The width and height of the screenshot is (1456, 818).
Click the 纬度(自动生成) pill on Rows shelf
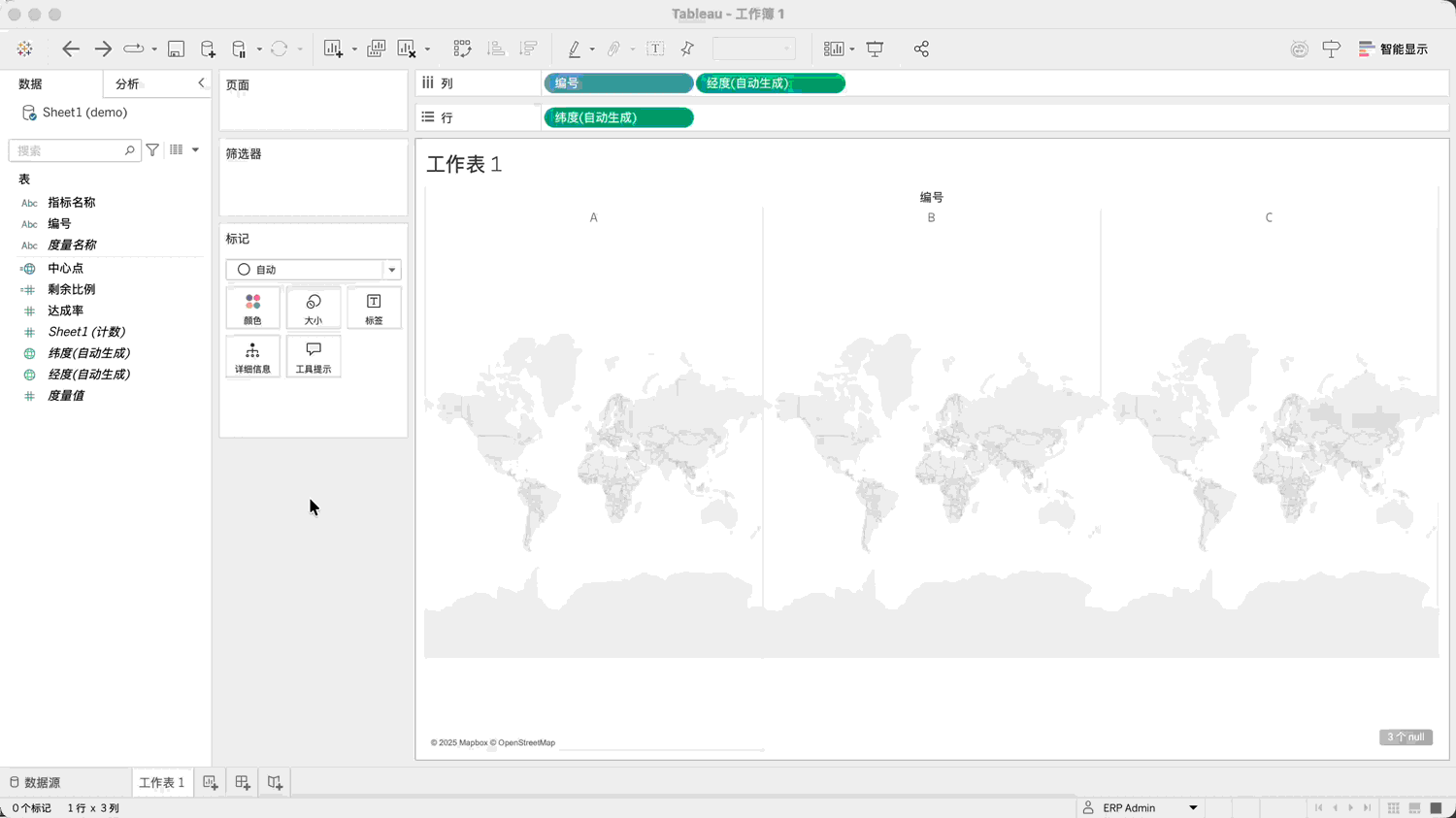tap(618, 117)
